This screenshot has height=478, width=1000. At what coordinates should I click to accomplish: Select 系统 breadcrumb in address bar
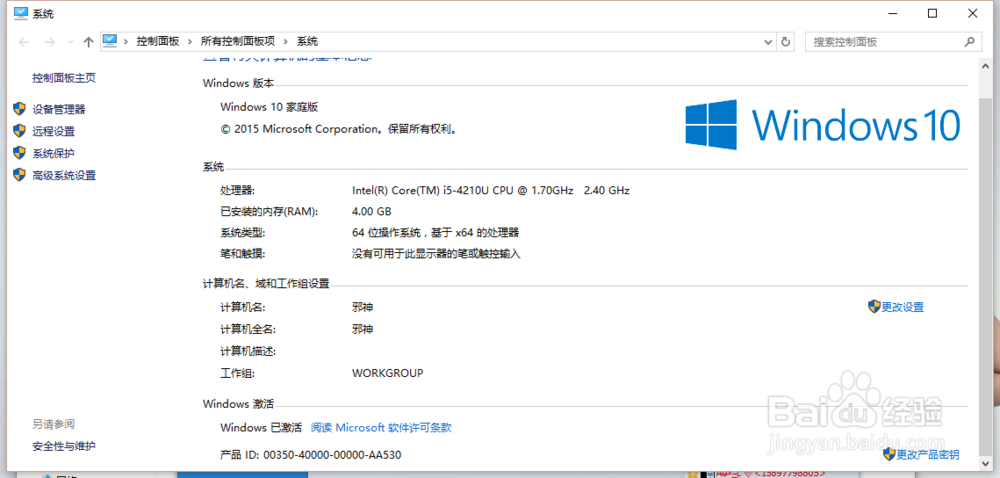click(307, 41)
